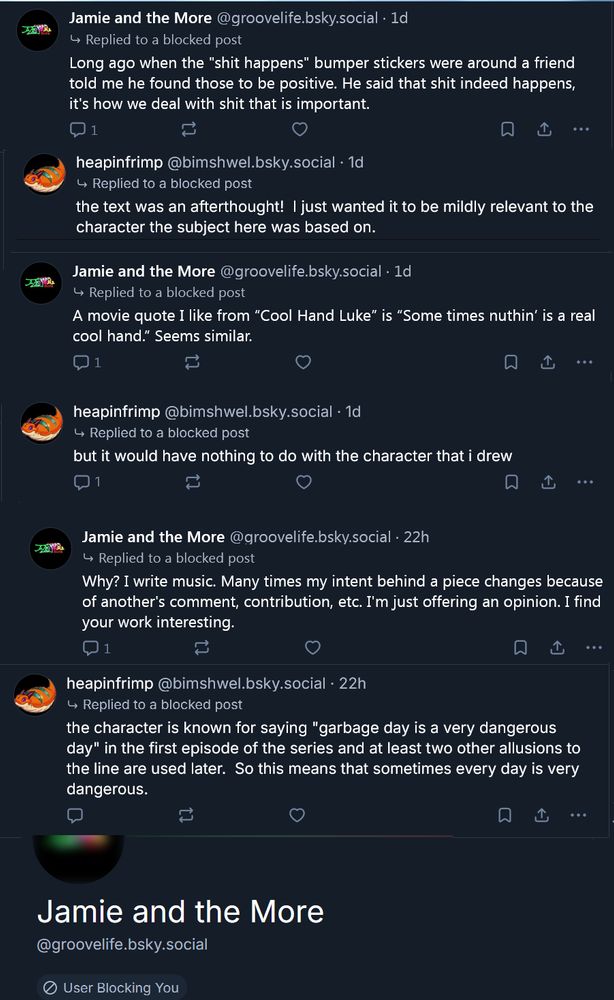
Task: Click the "User Blocking You" badge
Action: tap(111, 987)
